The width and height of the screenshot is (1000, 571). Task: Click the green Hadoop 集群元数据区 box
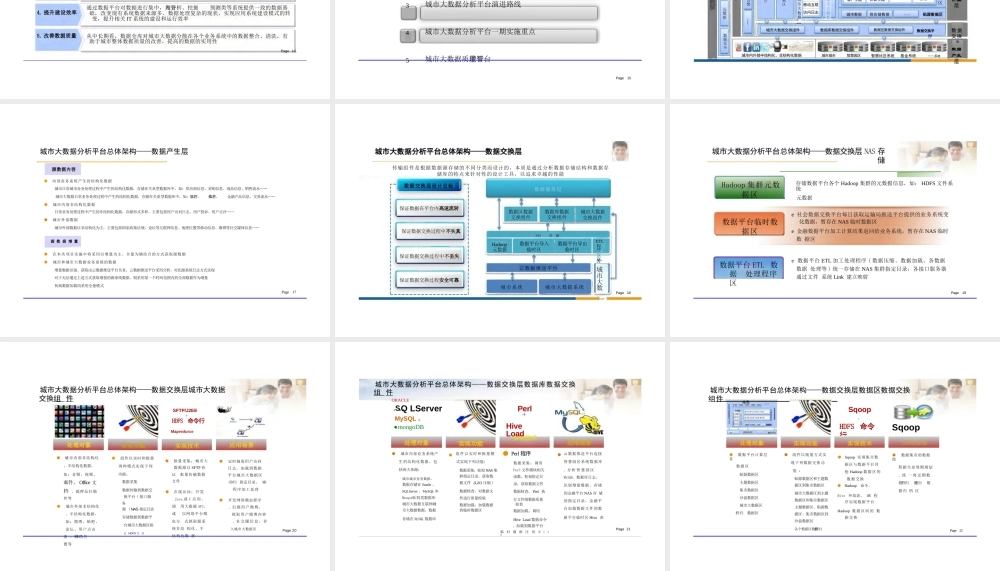(749, 188)
